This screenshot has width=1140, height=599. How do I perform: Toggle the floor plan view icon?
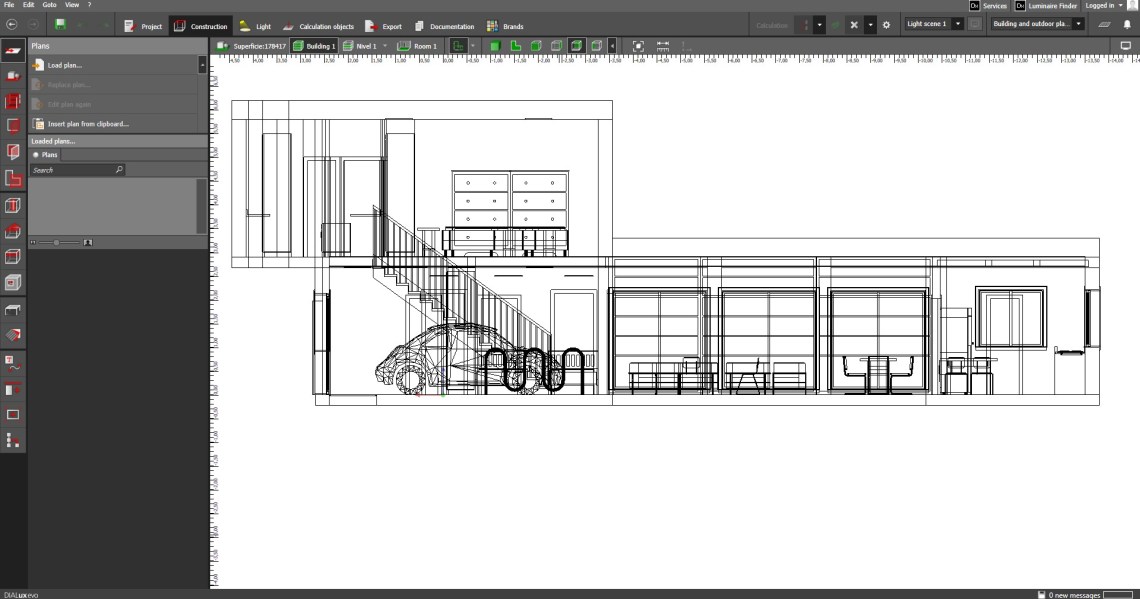516,46
